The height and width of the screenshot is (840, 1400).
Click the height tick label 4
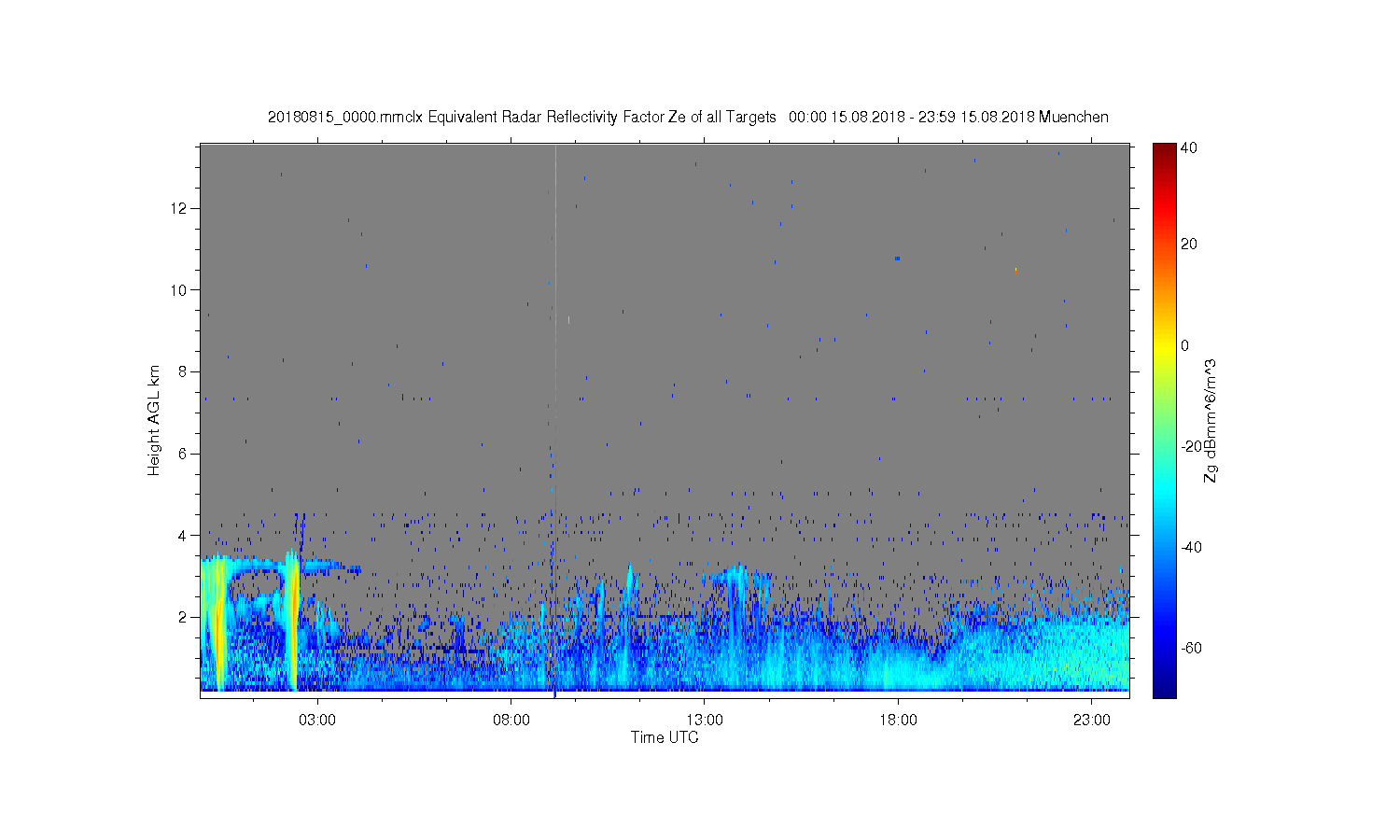point(183,536)
